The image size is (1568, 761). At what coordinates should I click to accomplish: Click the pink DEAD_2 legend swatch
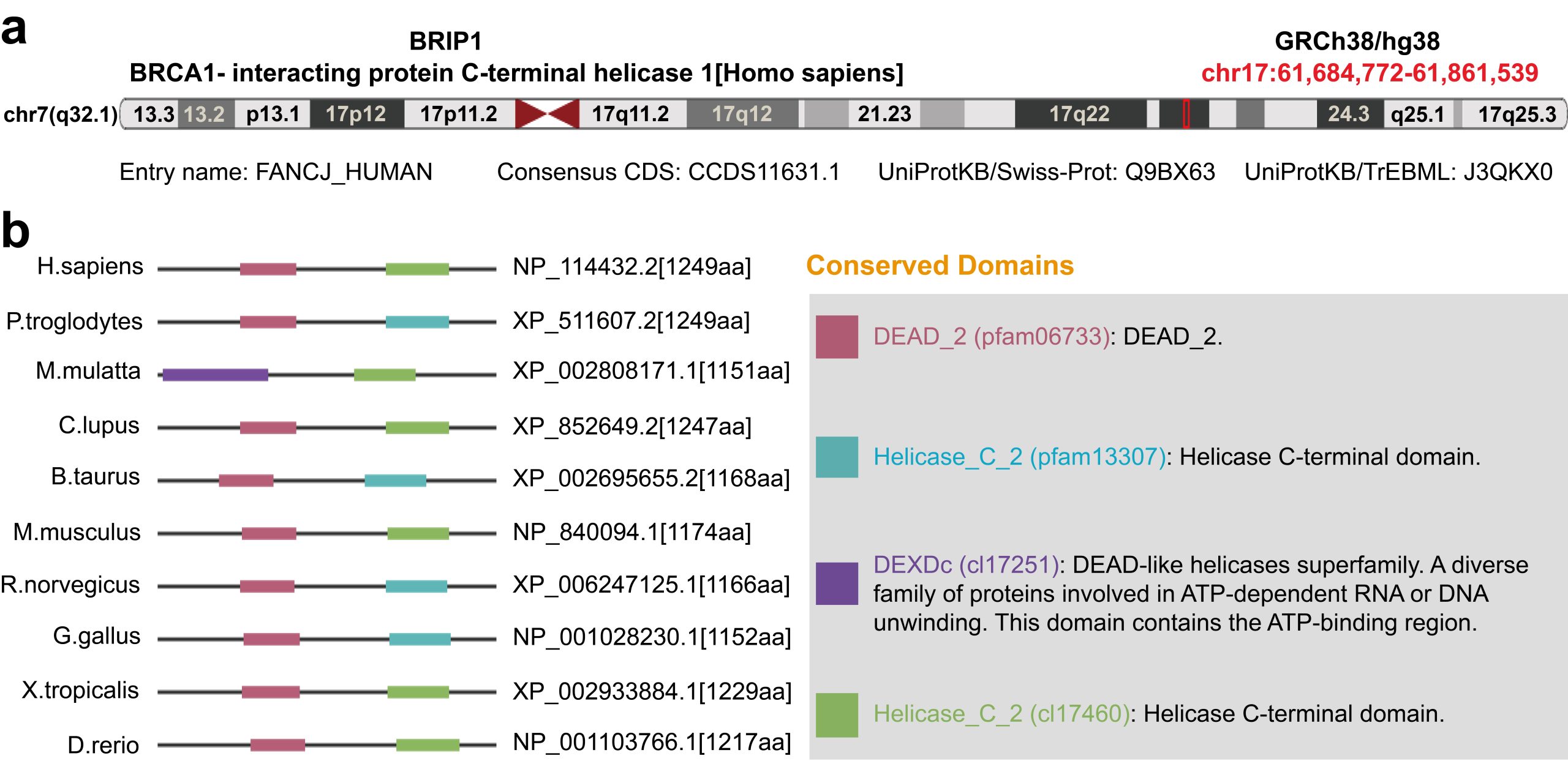pos(836,336)
